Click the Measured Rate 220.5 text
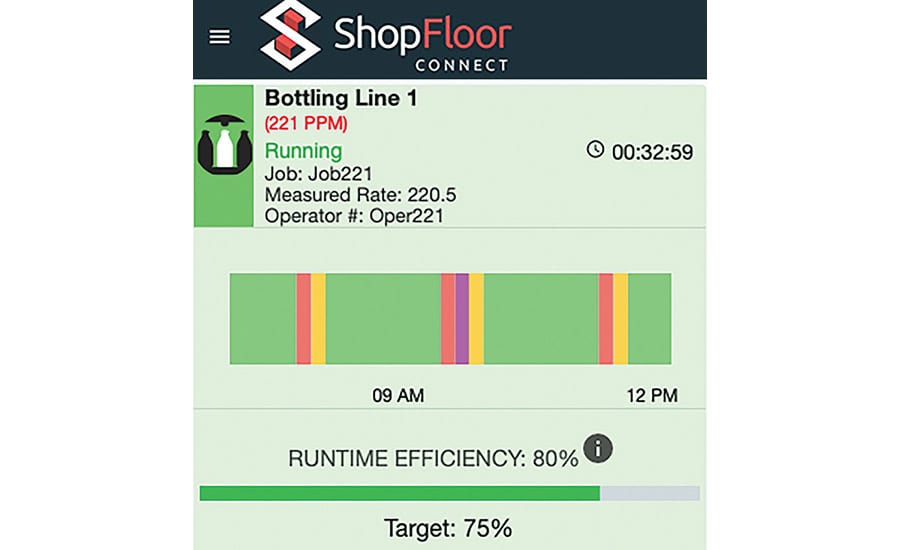The height and width of the screenshot is (550, 900). (360, 195)
